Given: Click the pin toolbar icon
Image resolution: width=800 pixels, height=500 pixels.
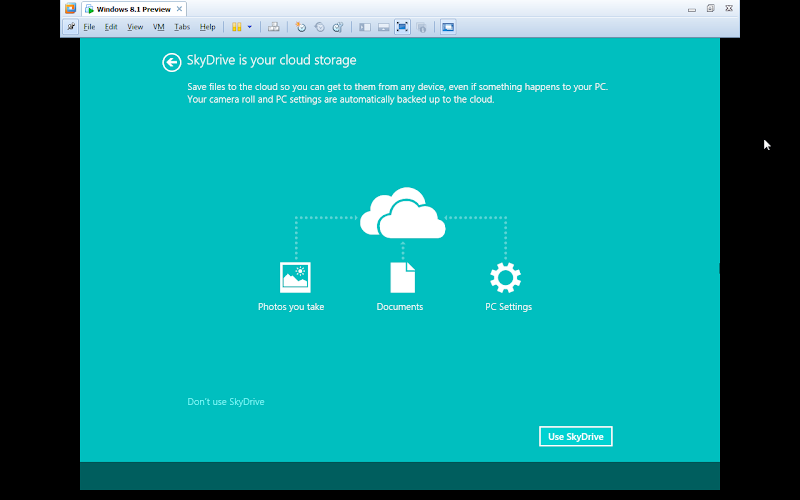Looking at the screenshot, I should pos(70,27).
